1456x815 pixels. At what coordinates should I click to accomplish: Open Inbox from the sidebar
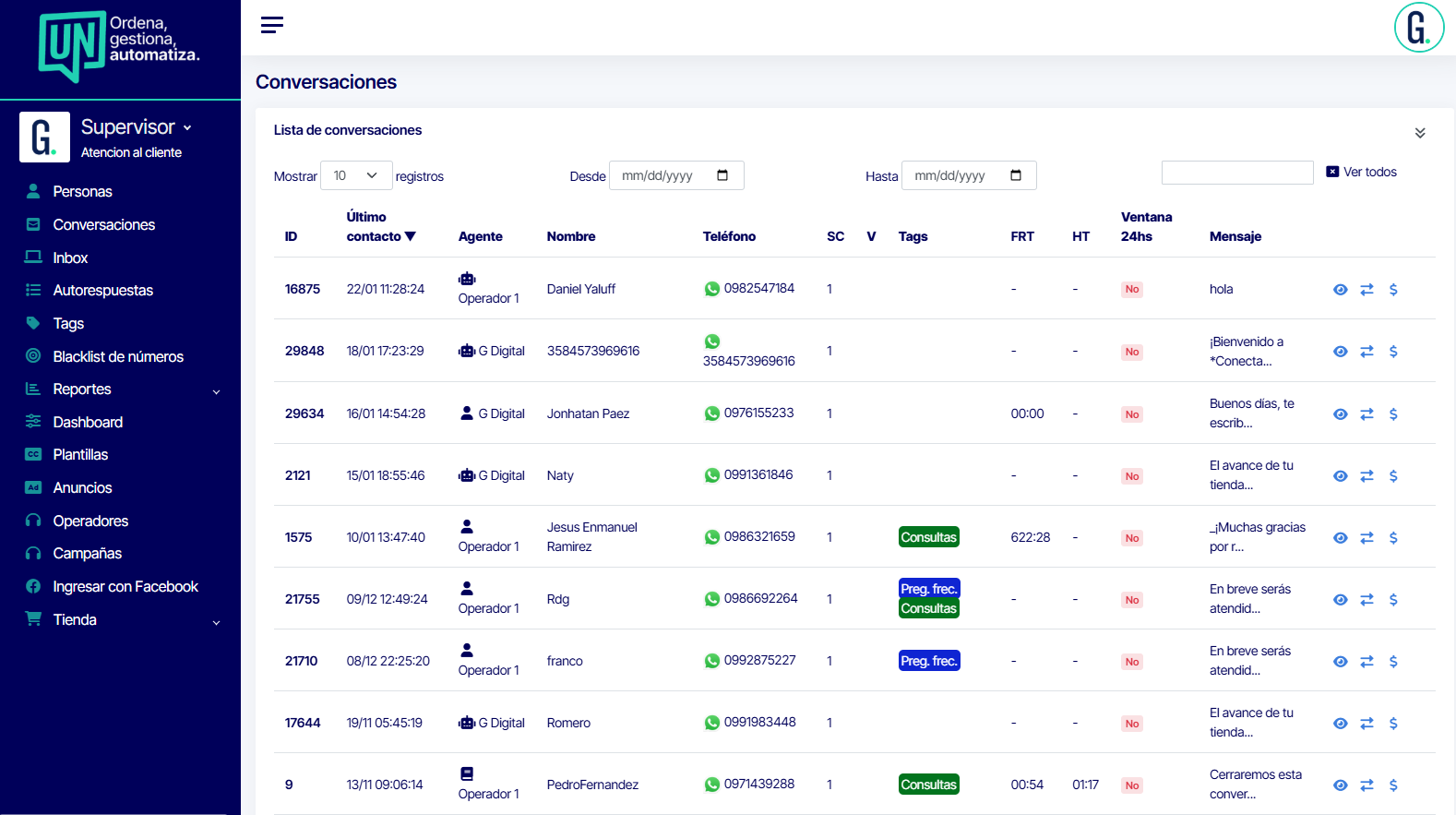pos(70,258)
